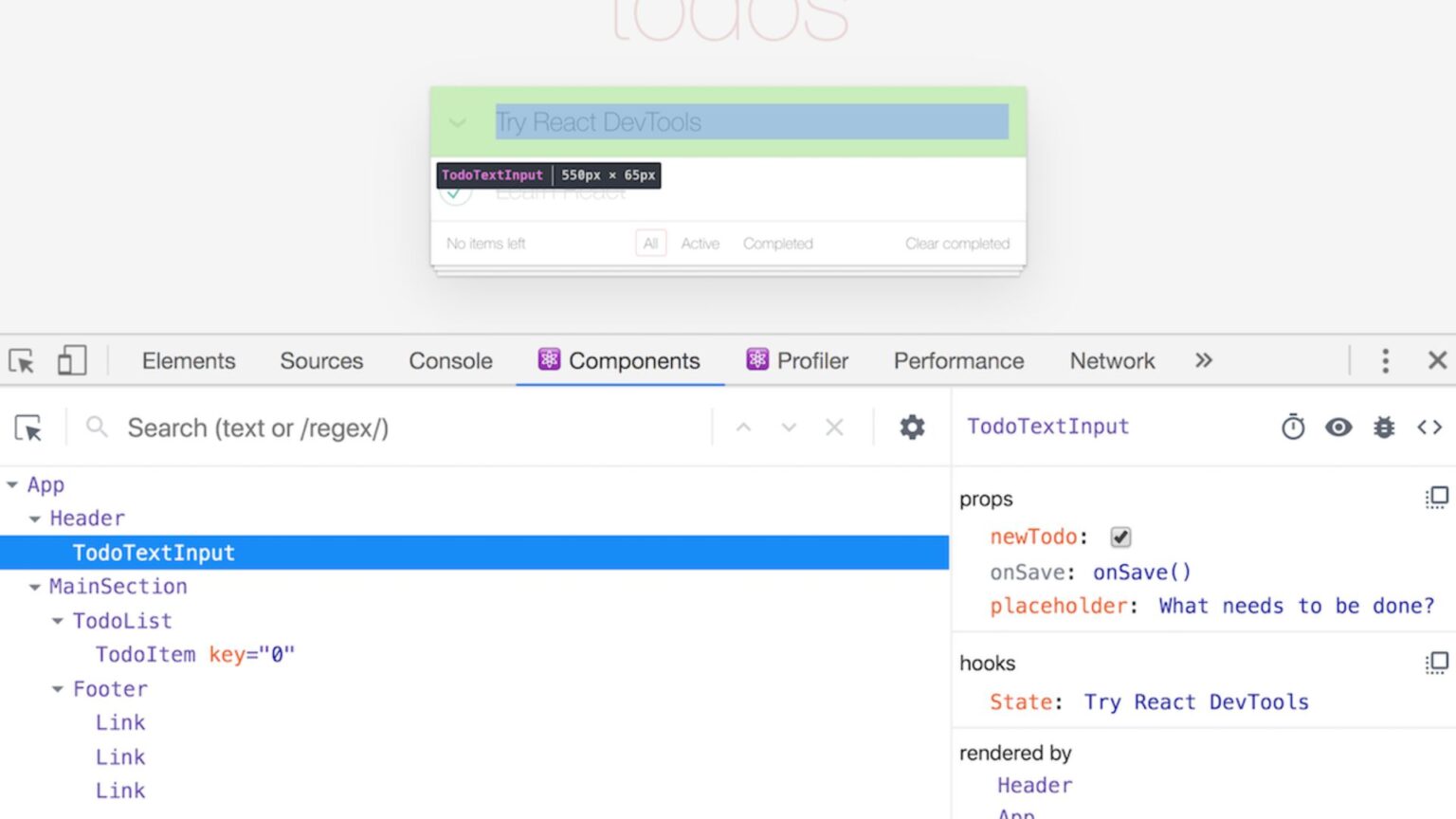Screen dimensions: 1456x819
Task: Click the next search result down arrow
Action: tap(789, 427)
